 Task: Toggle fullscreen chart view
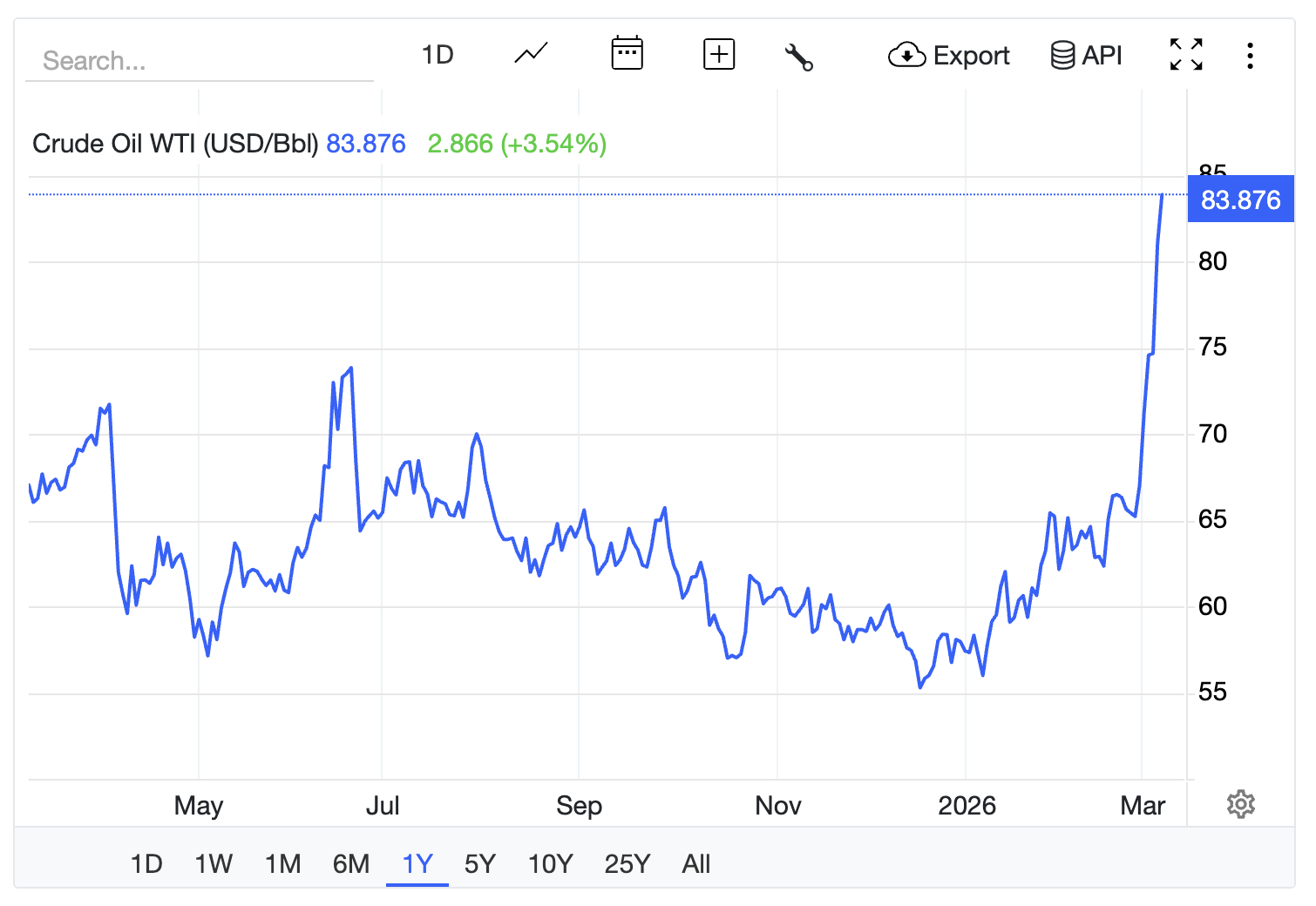(x=1186, y=54)
